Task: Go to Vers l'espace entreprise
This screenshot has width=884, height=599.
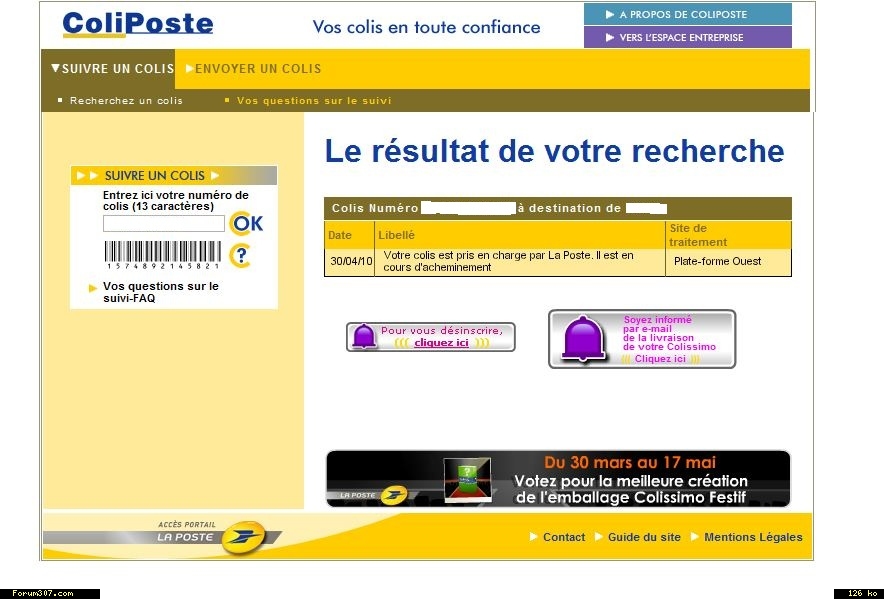Action: [687, 38]
